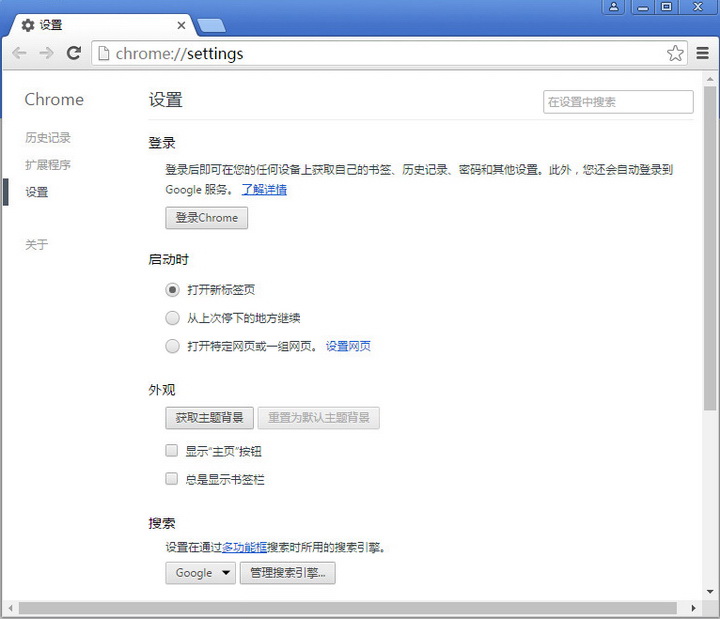This screenshot has width=720, height=619.
Task: Click the 重置为默认主题背景 button
Action: [x=319, y=418]
